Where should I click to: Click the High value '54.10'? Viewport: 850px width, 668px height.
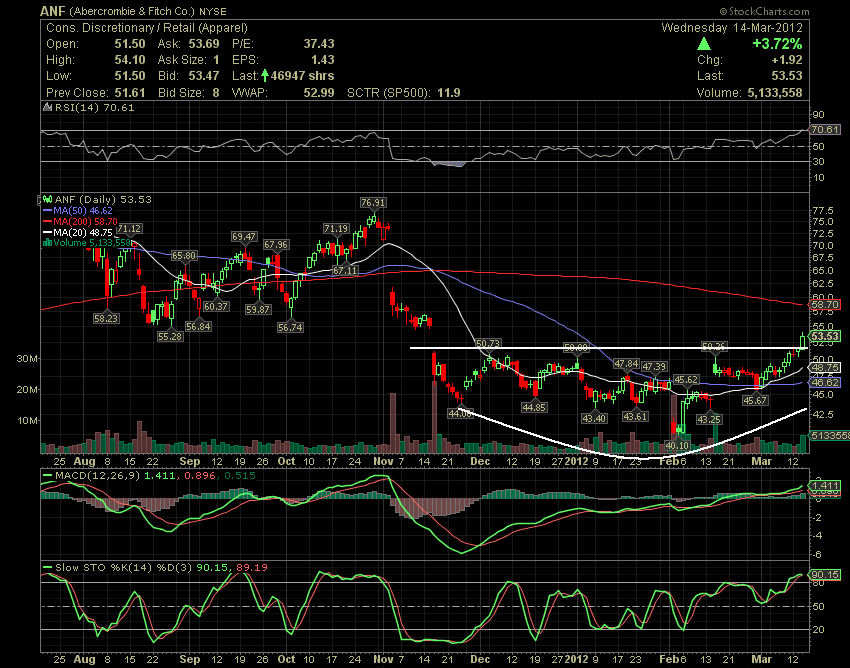(x=130, y=60)
